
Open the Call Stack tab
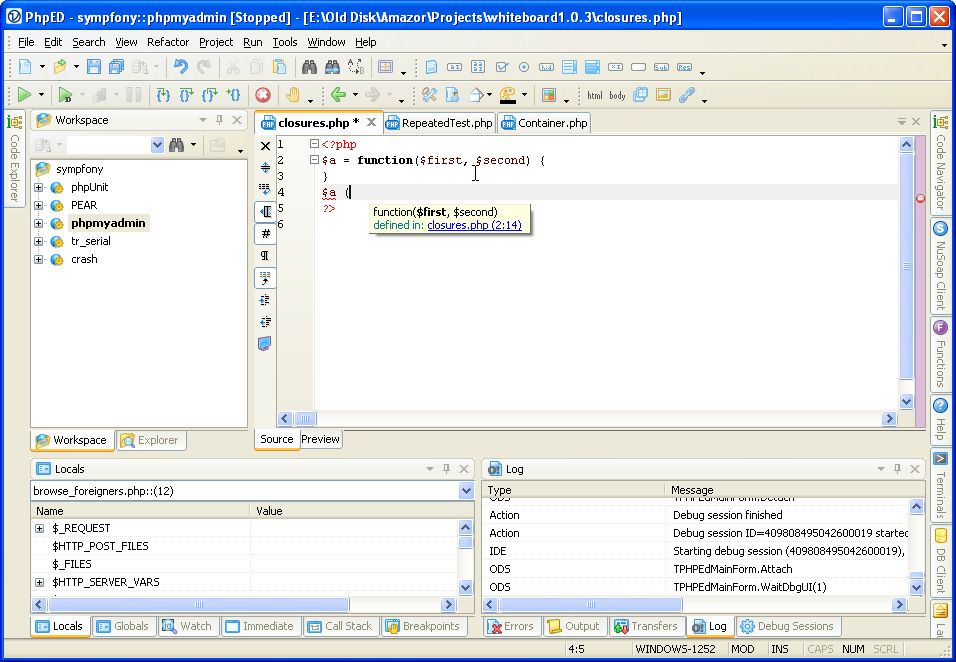click(x=340, y=626)
